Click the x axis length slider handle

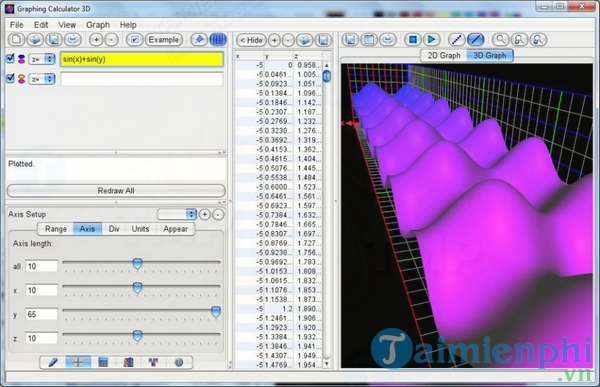click(x=137, y=287)
